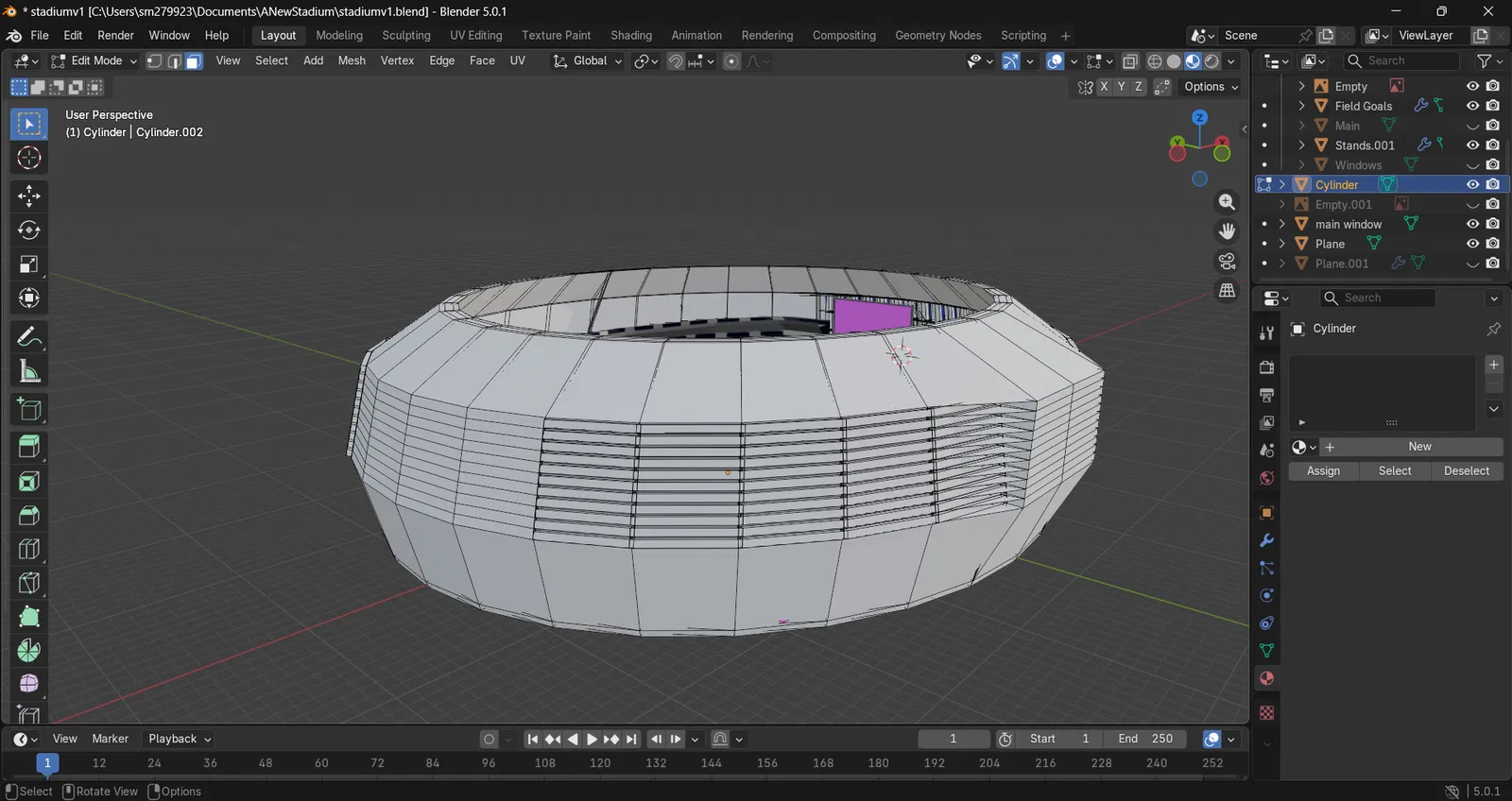Open the Edit Mode dropdown
This screenshot has height=801, width=1512.
94,61
